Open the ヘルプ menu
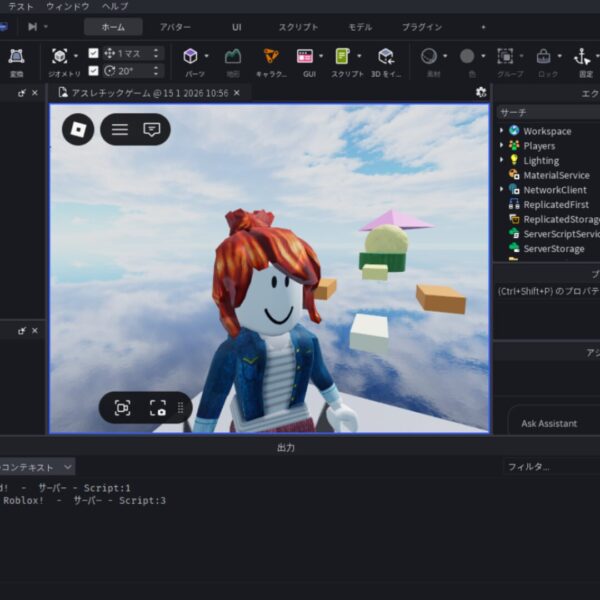The height and width of the screenshot is (600, 600). pos(115,7)
